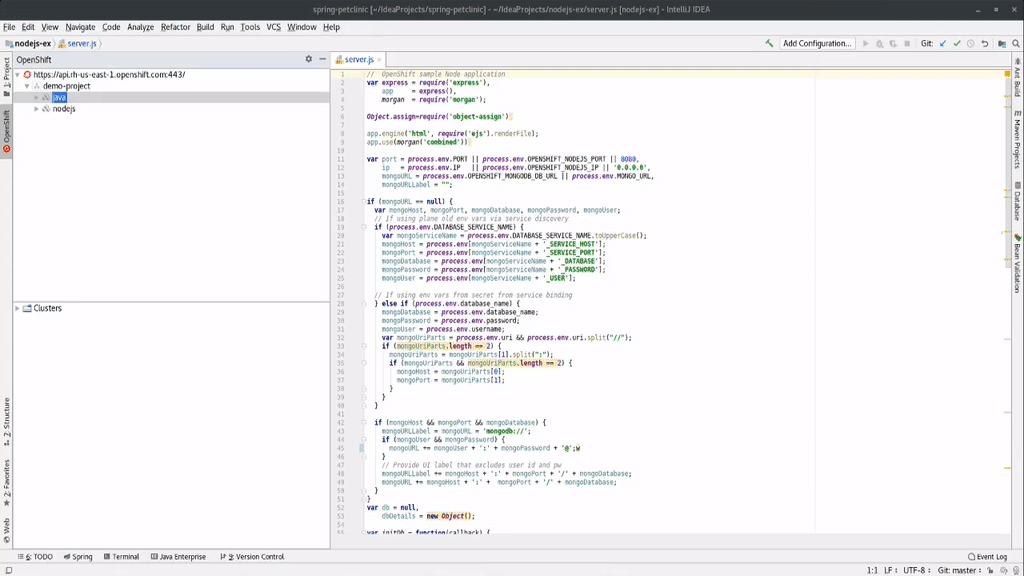Select the nodejs tree item

[x=64, y=109]
